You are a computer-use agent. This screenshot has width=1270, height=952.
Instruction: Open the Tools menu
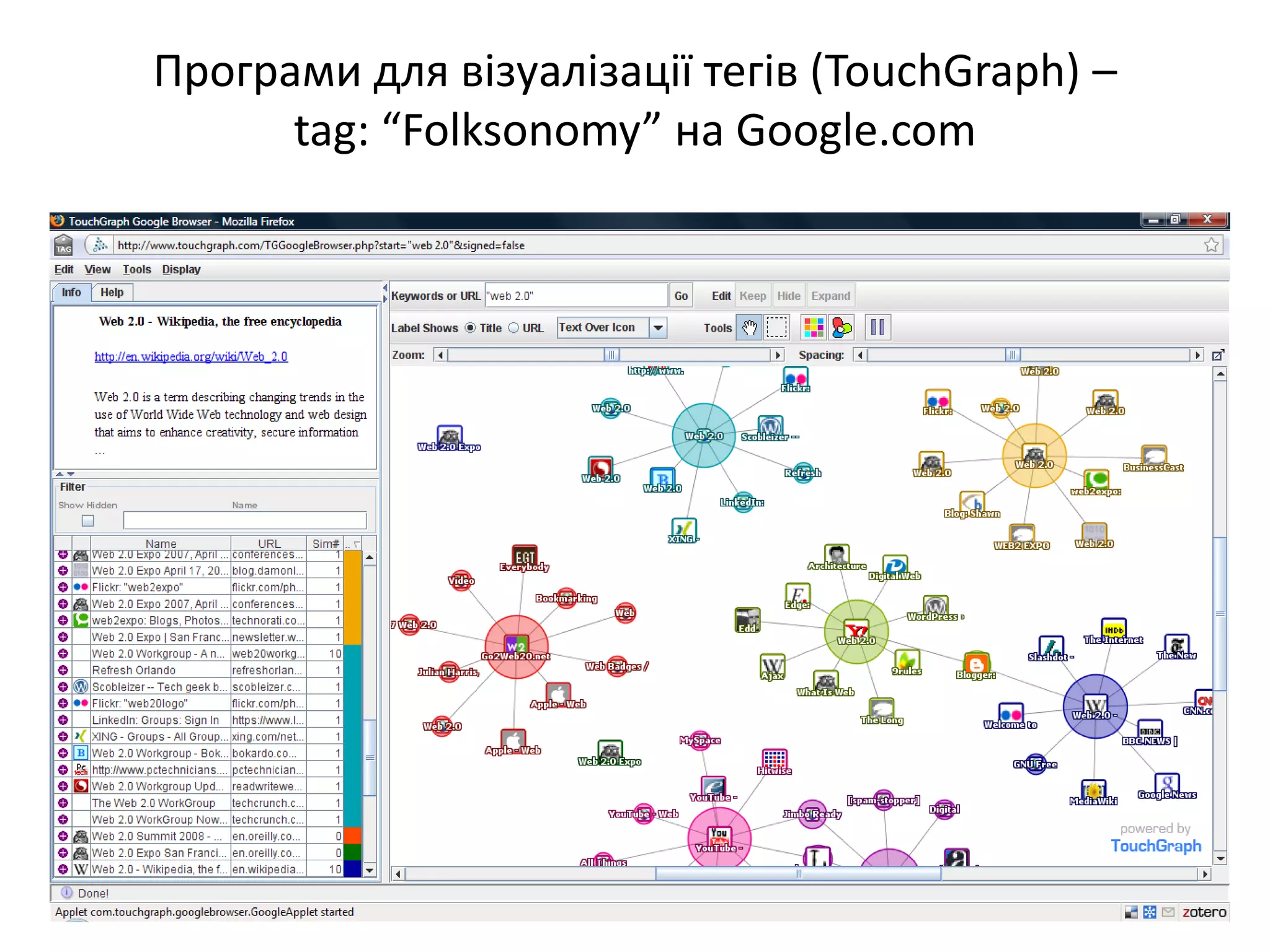(136, 270)
